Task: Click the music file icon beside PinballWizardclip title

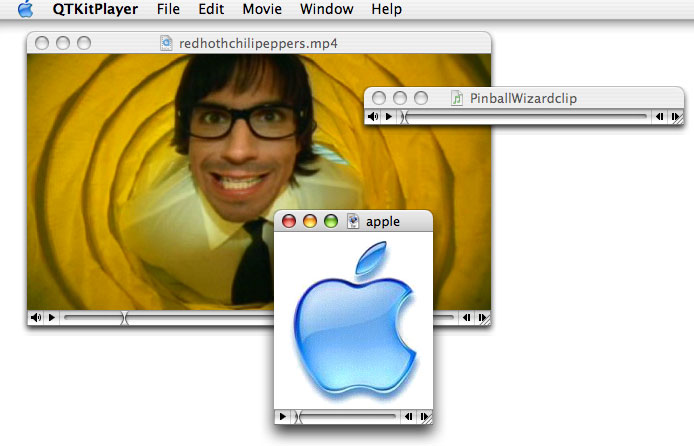Action: [x=457, y=98]
